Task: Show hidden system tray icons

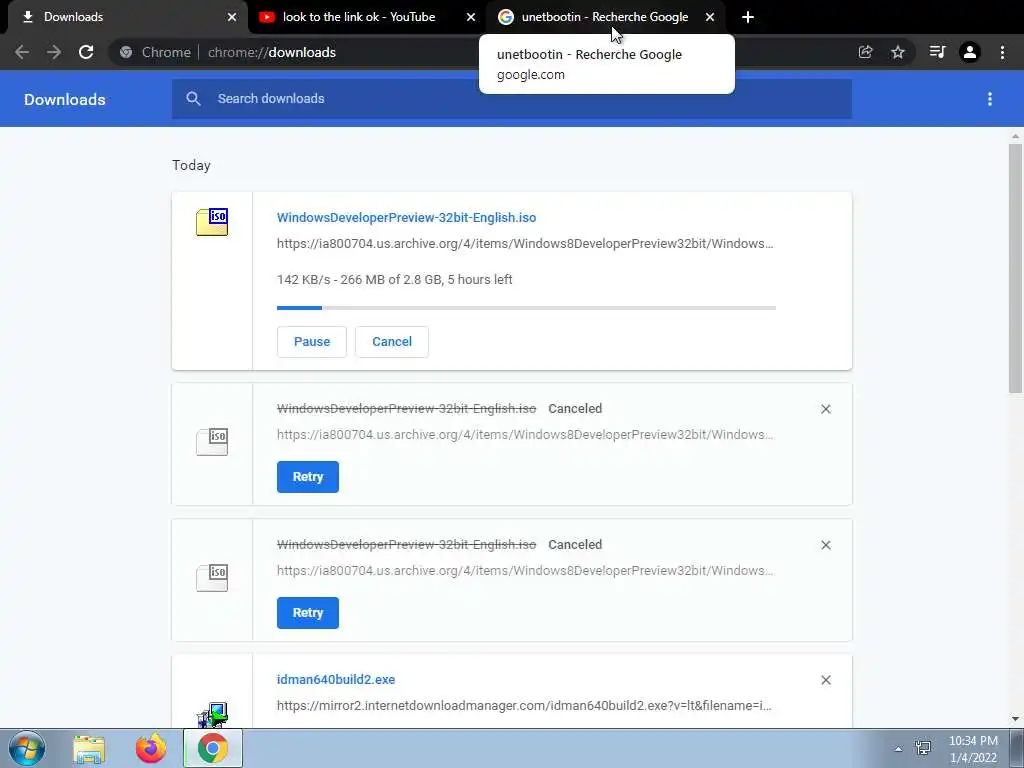Action: tap(899, 749)
